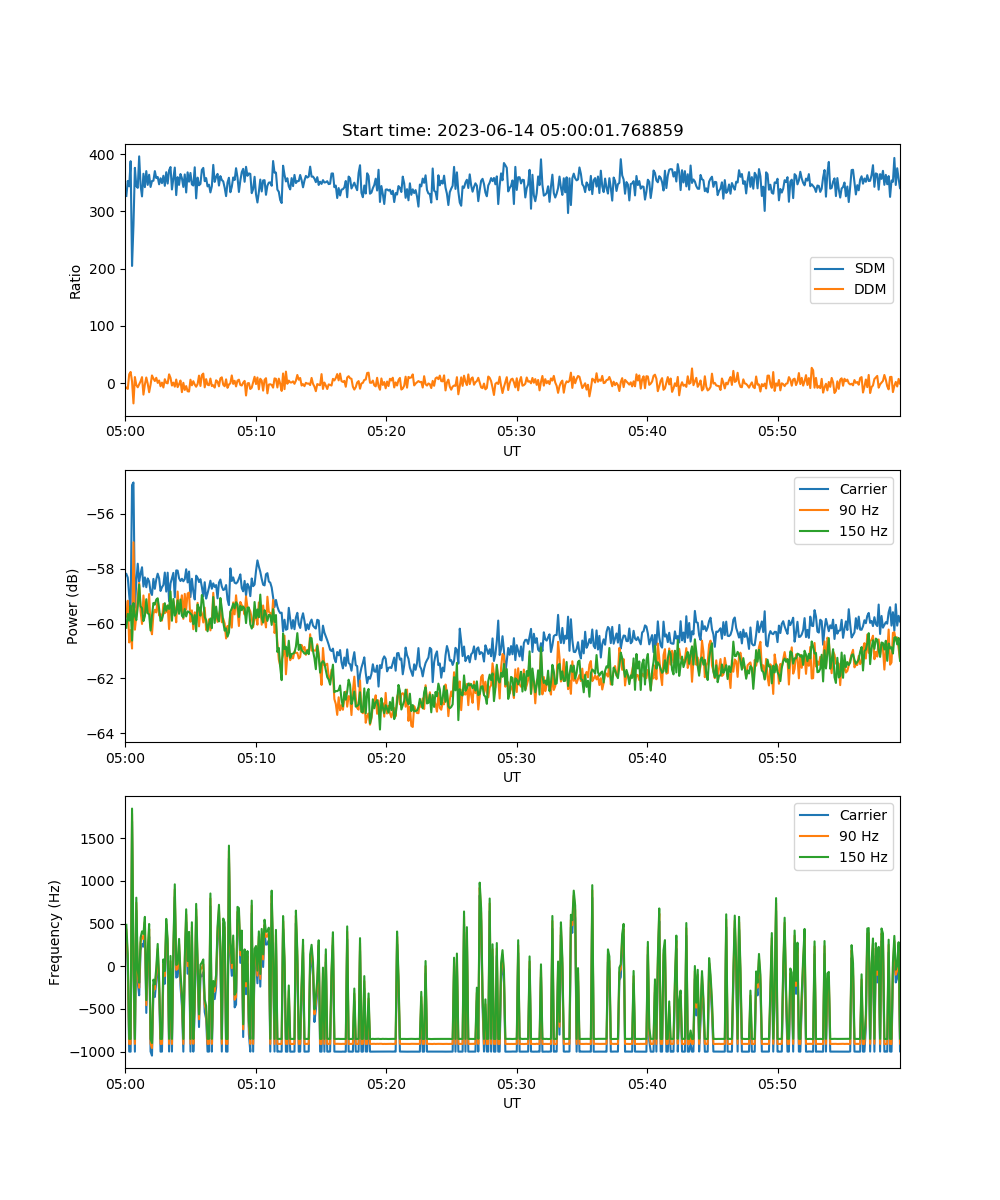Click the 05:20 time tick under the Ratio plot
The width and height of the screenshot is (1000, 1200).
click(x=386, y=432)
